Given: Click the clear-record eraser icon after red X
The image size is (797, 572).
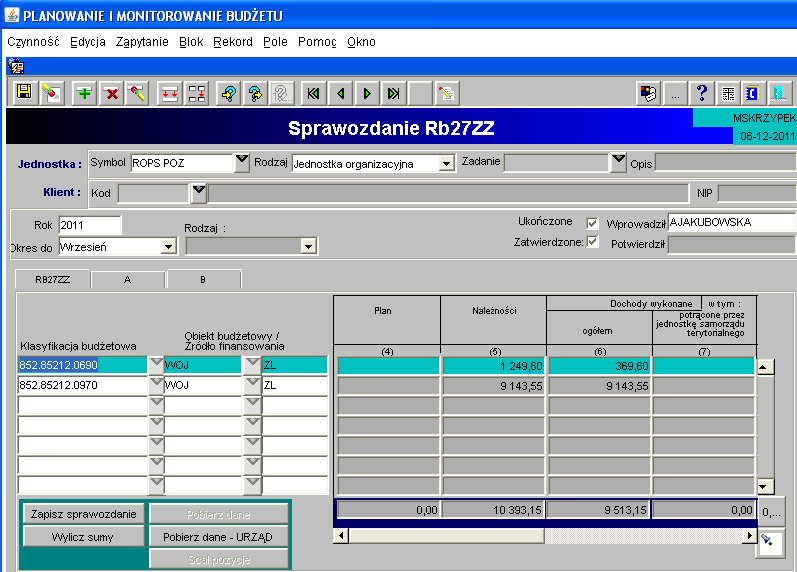Looking at the screenshot, I should pos(137,93).
